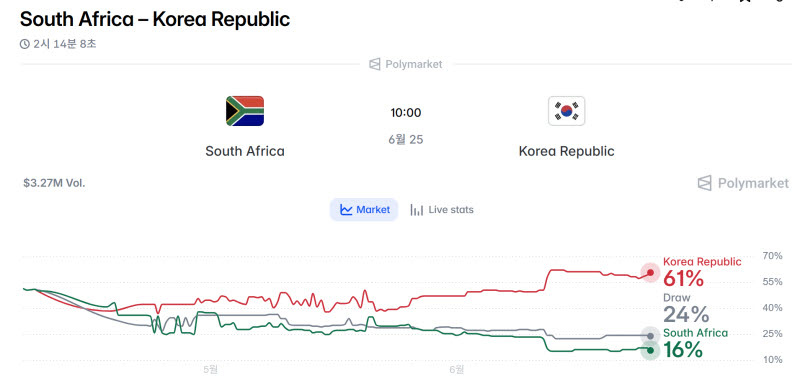The image size is (800, 381).
Task: Click the Draw 24% chart label
Action: [686, 309]
